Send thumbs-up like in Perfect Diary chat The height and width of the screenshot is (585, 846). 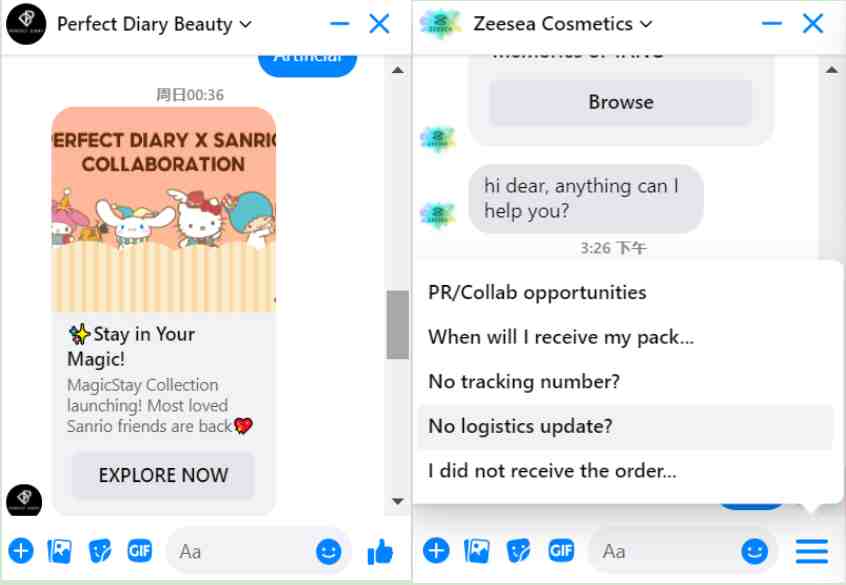[x=380, y=552]
